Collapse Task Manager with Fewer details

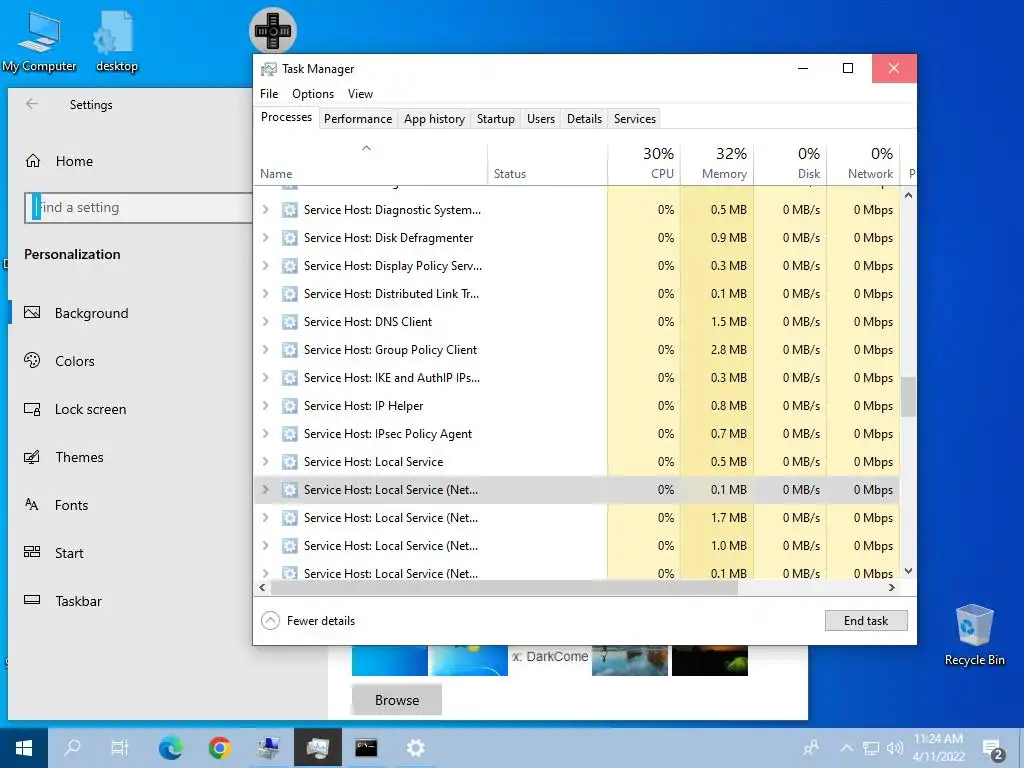coord(308,620)
